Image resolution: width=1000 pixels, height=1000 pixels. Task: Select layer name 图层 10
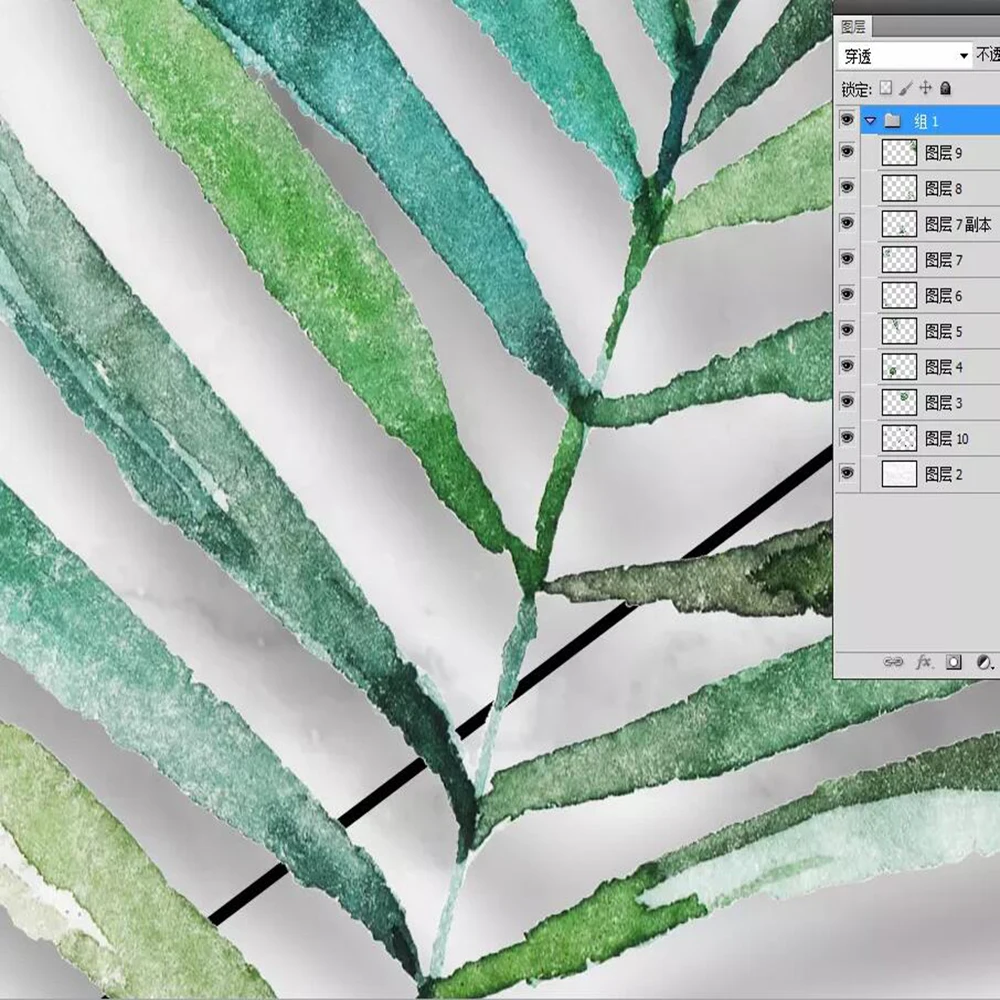pos(946,439)
